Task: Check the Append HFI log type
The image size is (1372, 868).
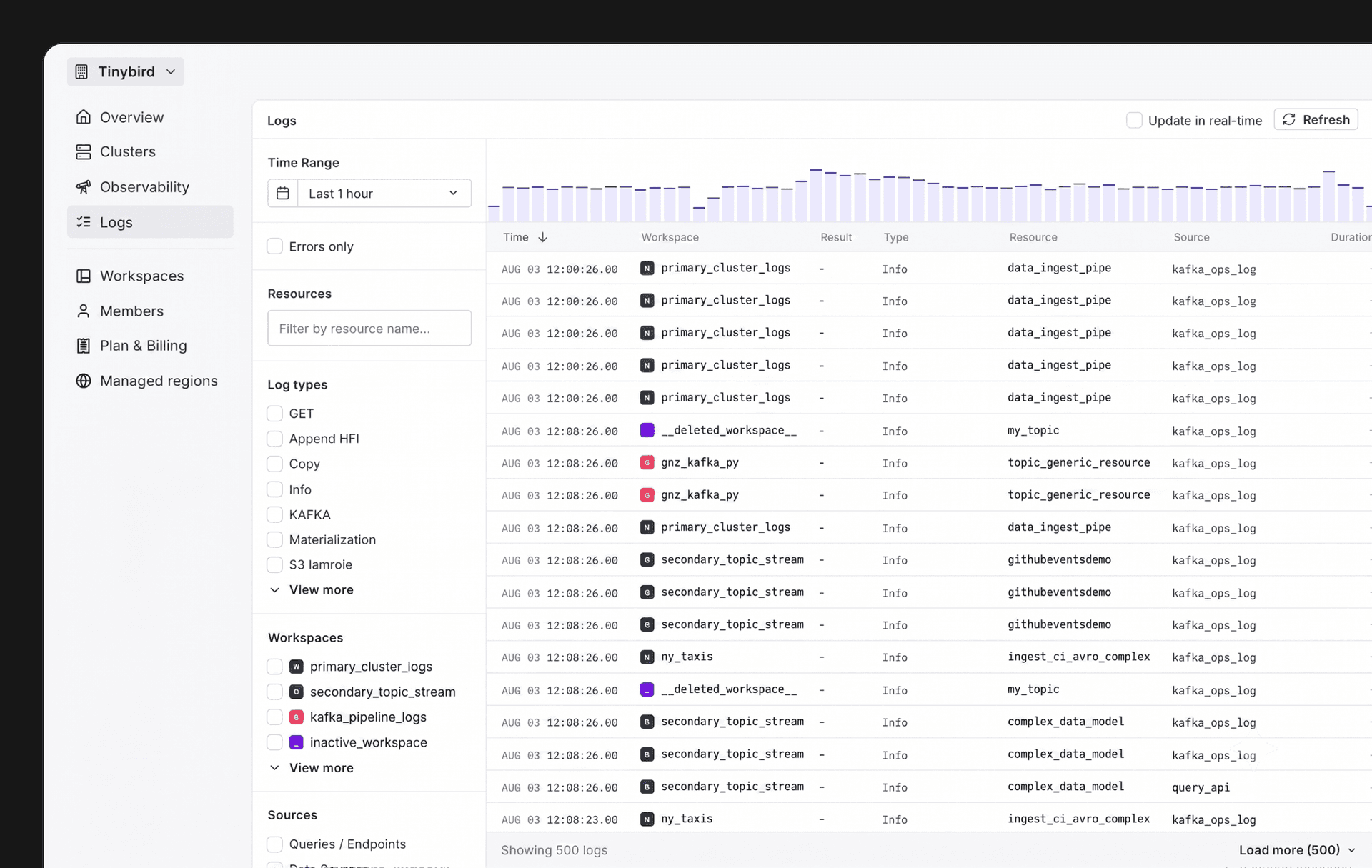Action: coord(274,439)
